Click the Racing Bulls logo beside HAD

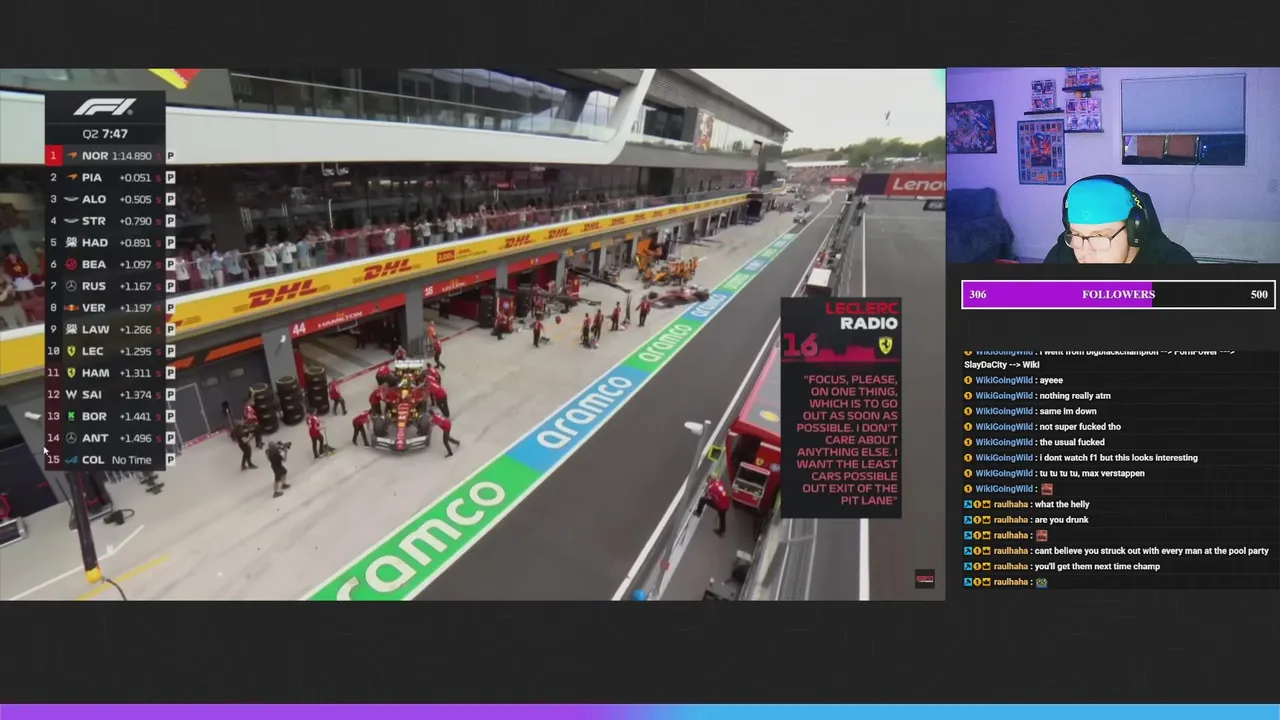(71, 243)
